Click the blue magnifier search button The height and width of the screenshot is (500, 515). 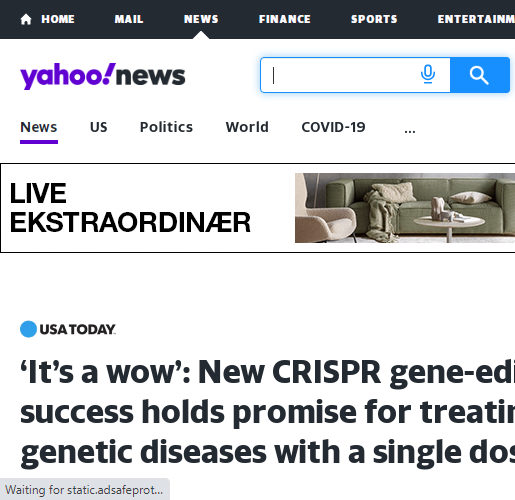tap(480, 75)
